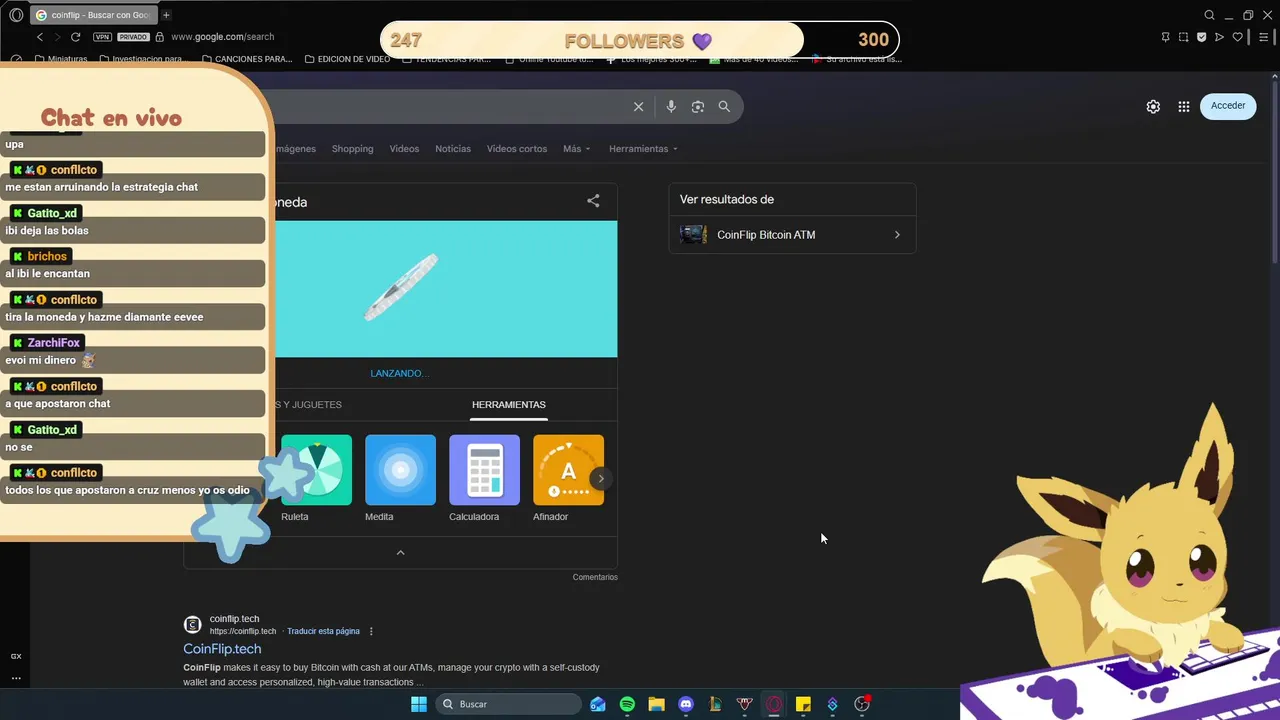Start Google voice search microphone
The width and height of the screenshot is (1280, 720).
pos(671,107)
